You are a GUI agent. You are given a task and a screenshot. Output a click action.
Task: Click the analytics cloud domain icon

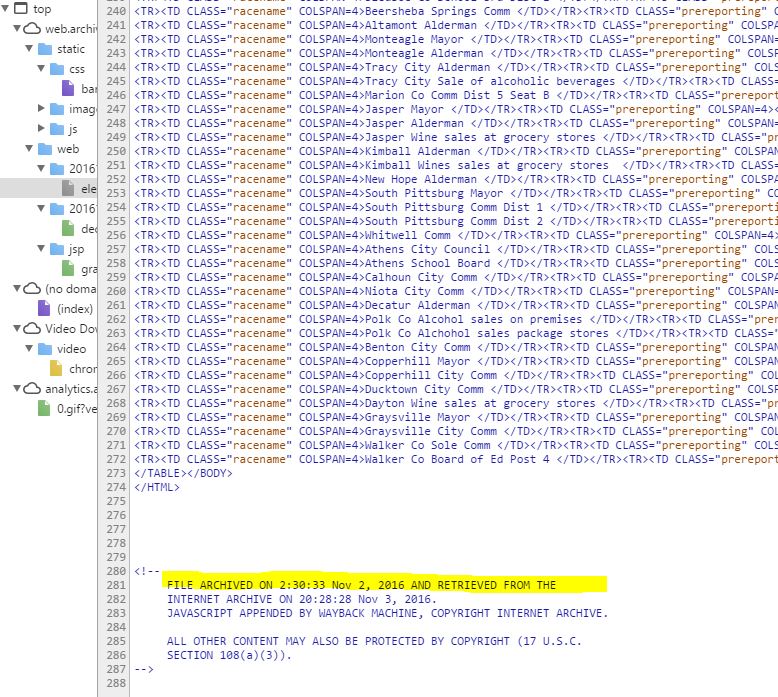pos(33,388)
